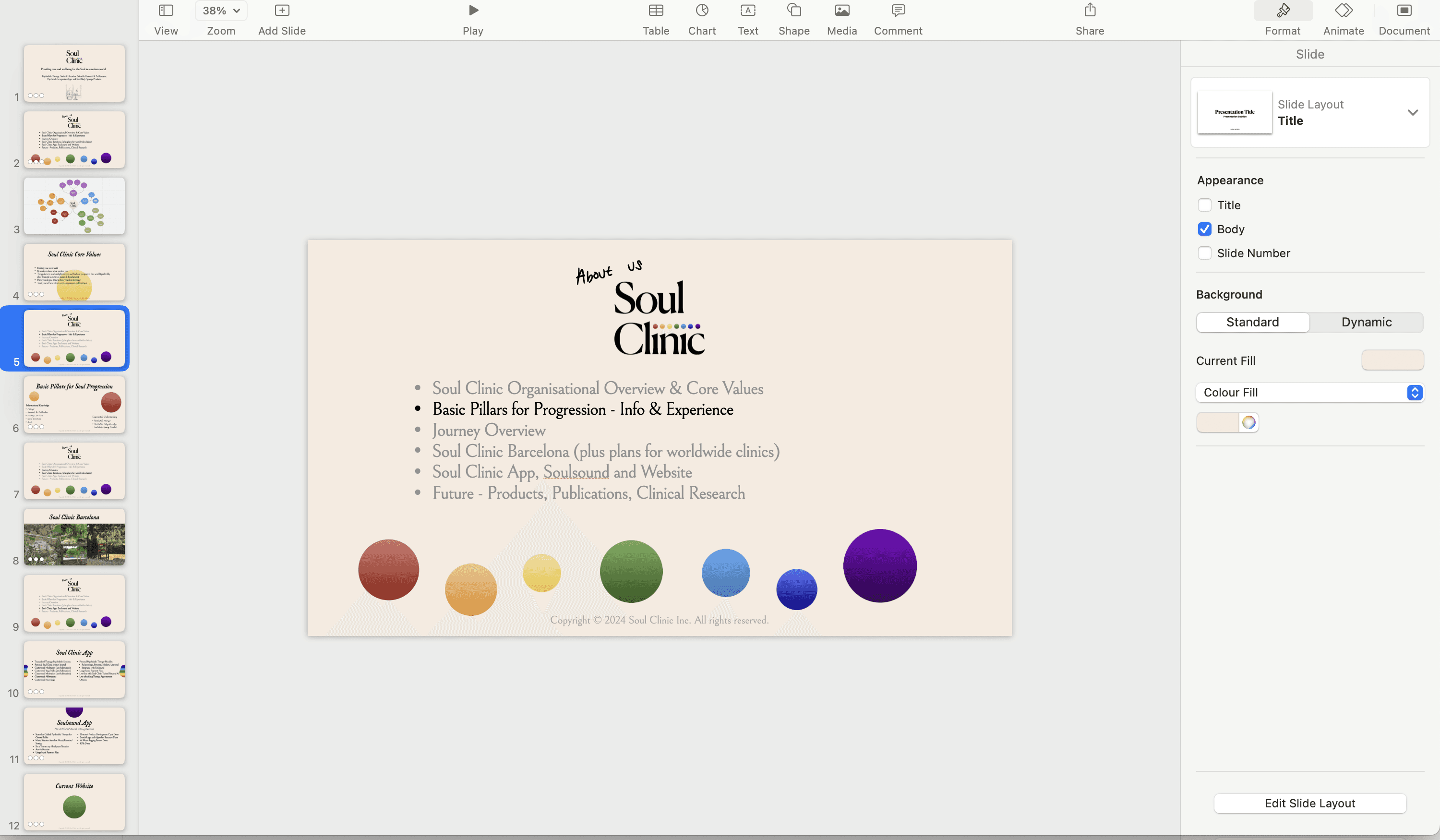The height and width of the screenshot is (840, 1440).
Task: Select the light blue circle on slide
Action: [x=726, y=573]
